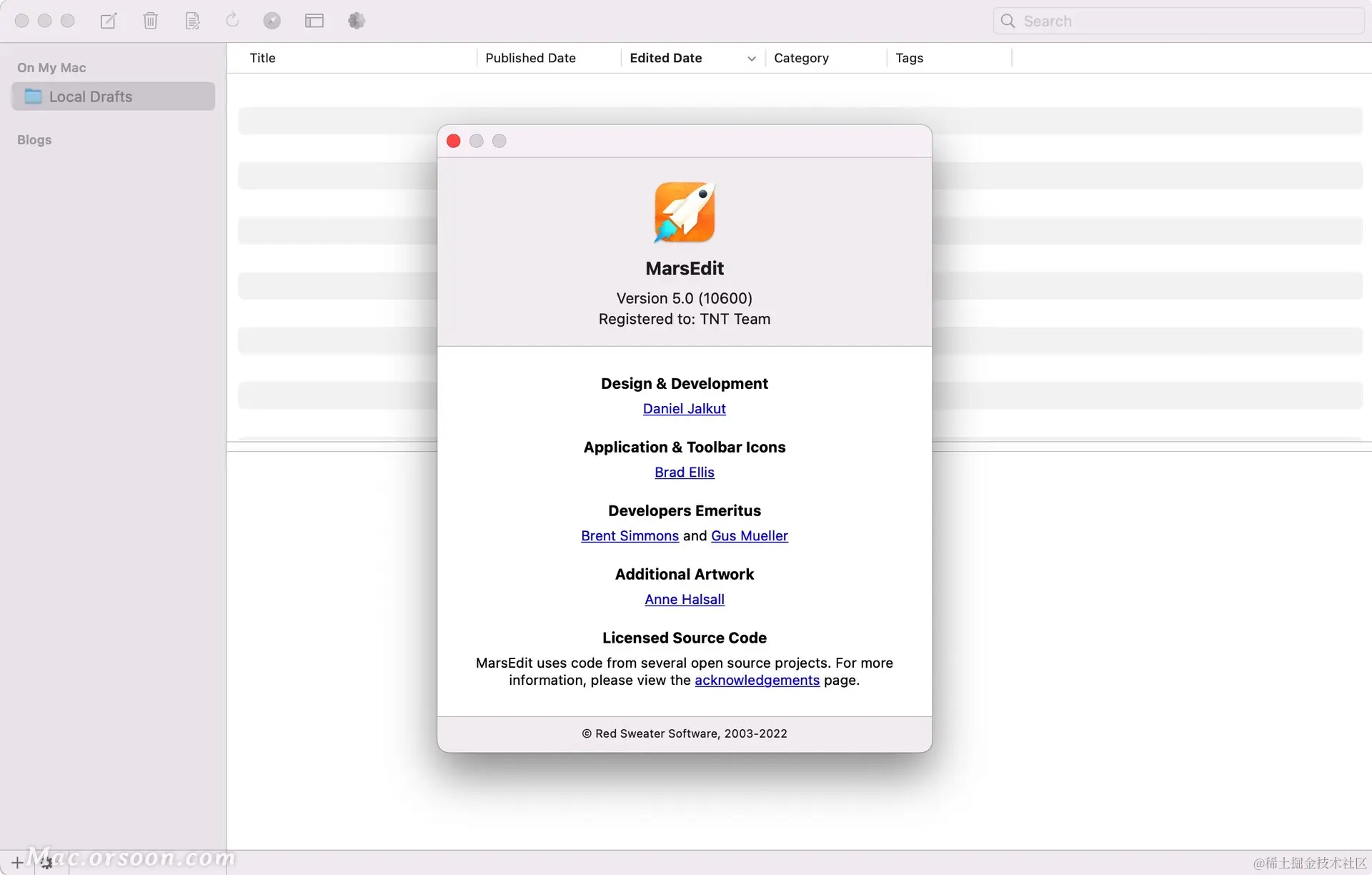Open the Brad Ellis link
The width and height of the screenshot is (1372, 875).
(684, 473)
